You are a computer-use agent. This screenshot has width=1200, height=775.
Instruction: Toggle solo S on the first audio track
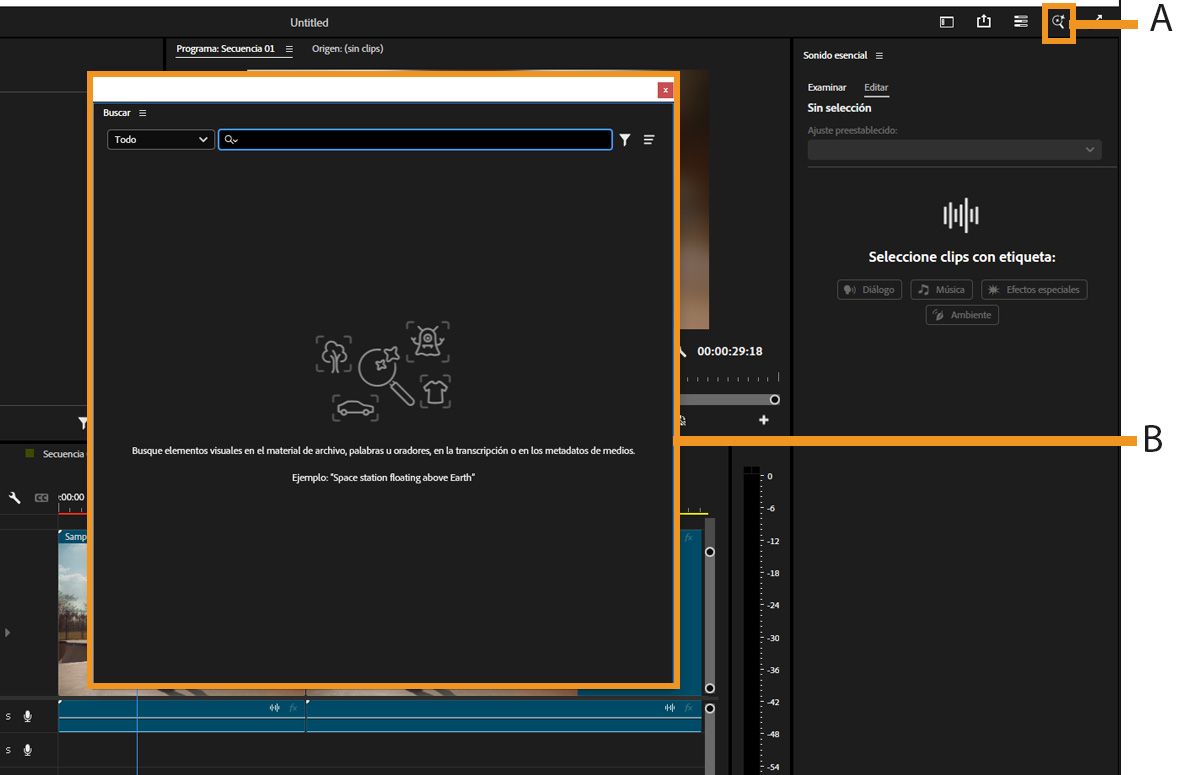9,716
